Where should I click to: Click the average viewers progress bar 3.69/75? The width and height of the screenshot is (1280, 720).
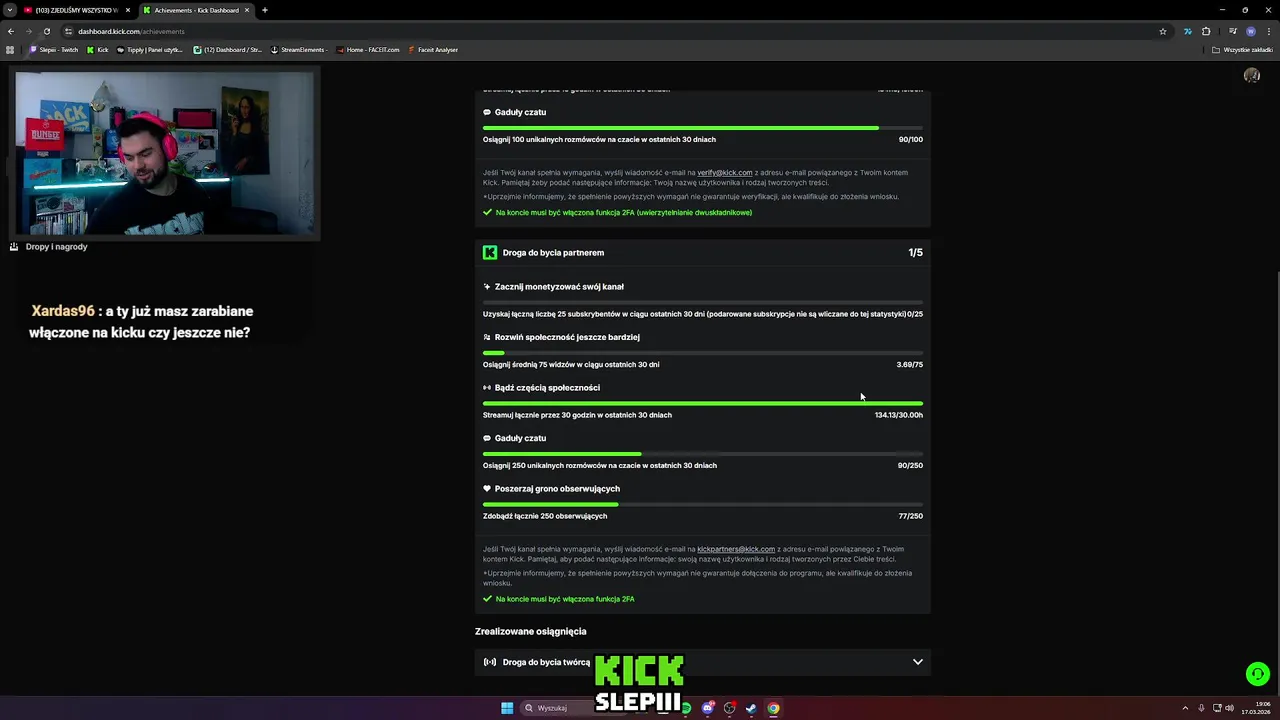point(702,353)
